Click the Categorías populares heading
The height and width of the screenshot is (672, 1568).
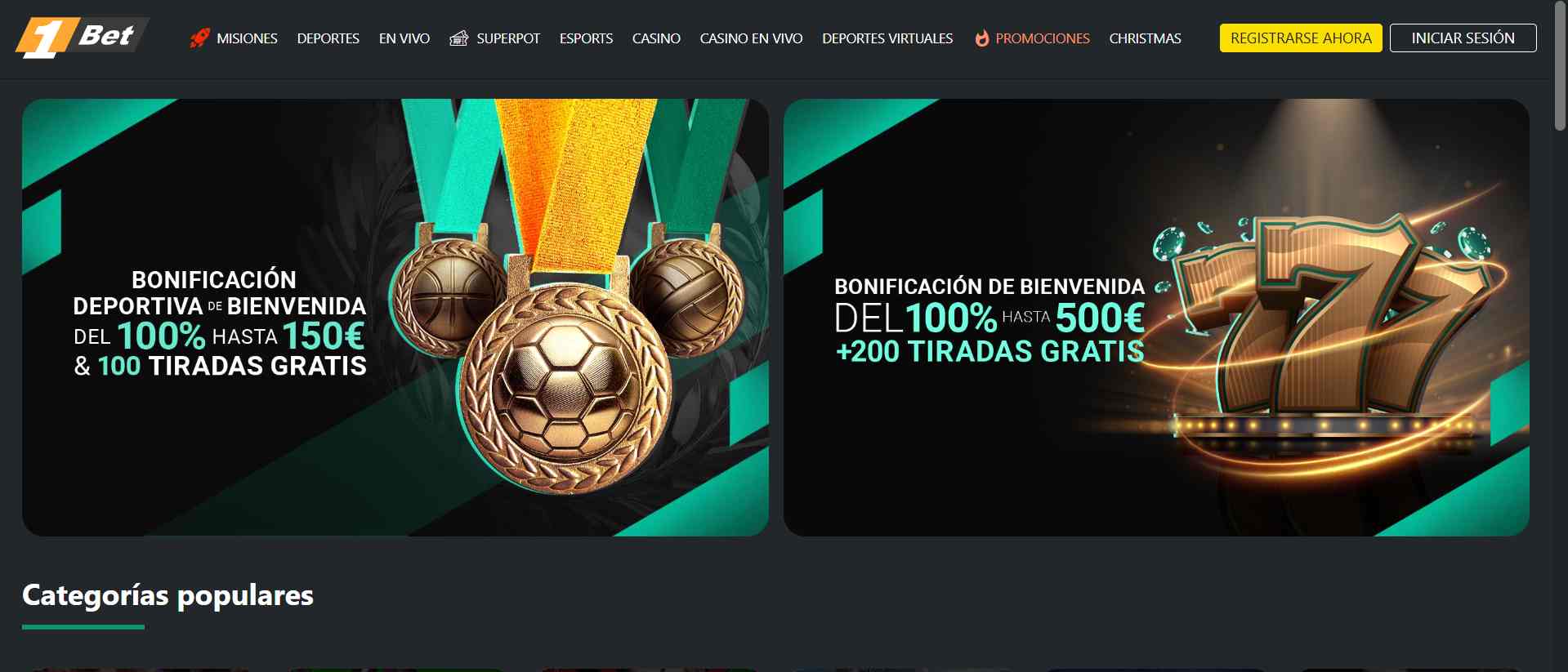(x=168, y=595)
